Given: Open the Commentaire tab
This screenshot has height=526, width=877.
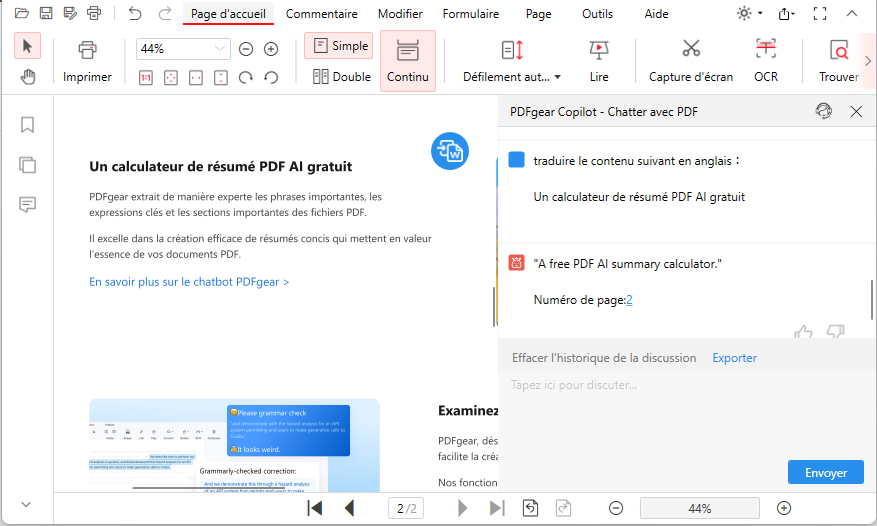Looking at the screenshot, I should click(322, 13).
